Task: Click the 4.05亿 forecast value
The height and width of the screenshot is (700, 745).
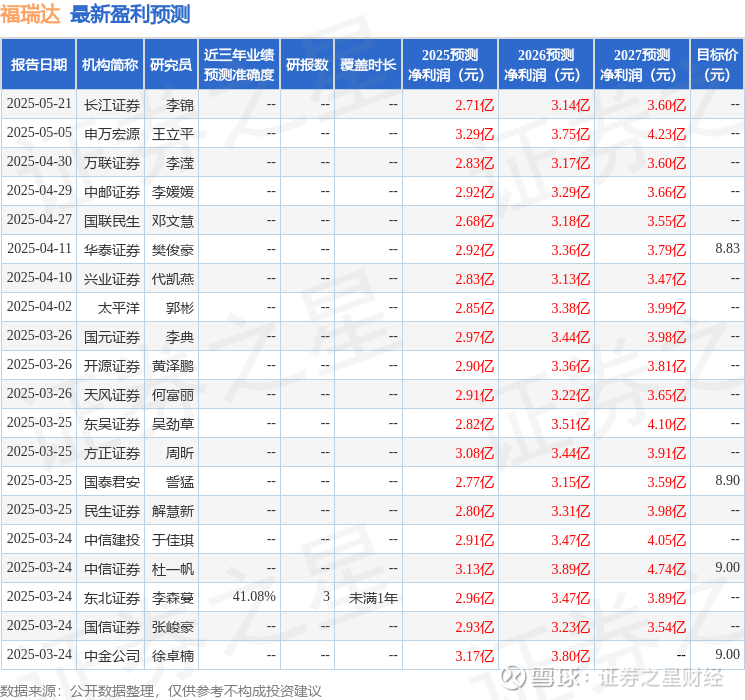Action: 666,540
